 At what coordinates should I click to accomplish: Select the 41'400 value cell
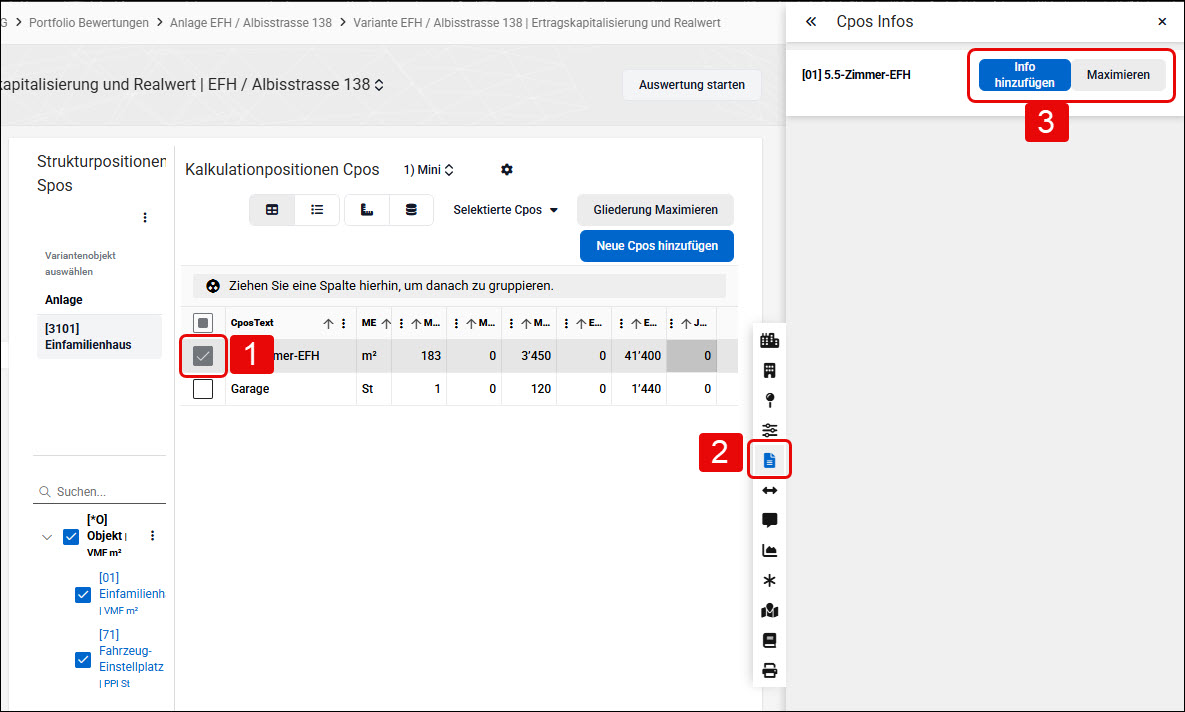pos(639,356)
